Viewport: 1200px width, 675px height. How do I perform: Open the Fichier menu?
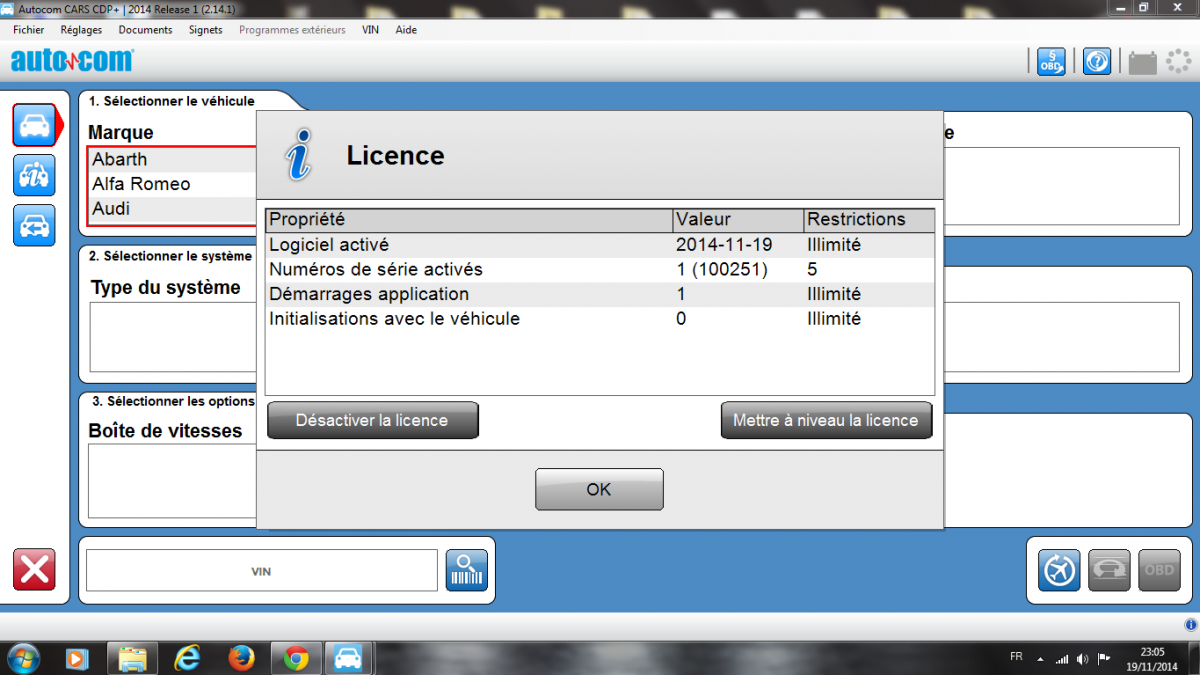click(x=28, y=30)
